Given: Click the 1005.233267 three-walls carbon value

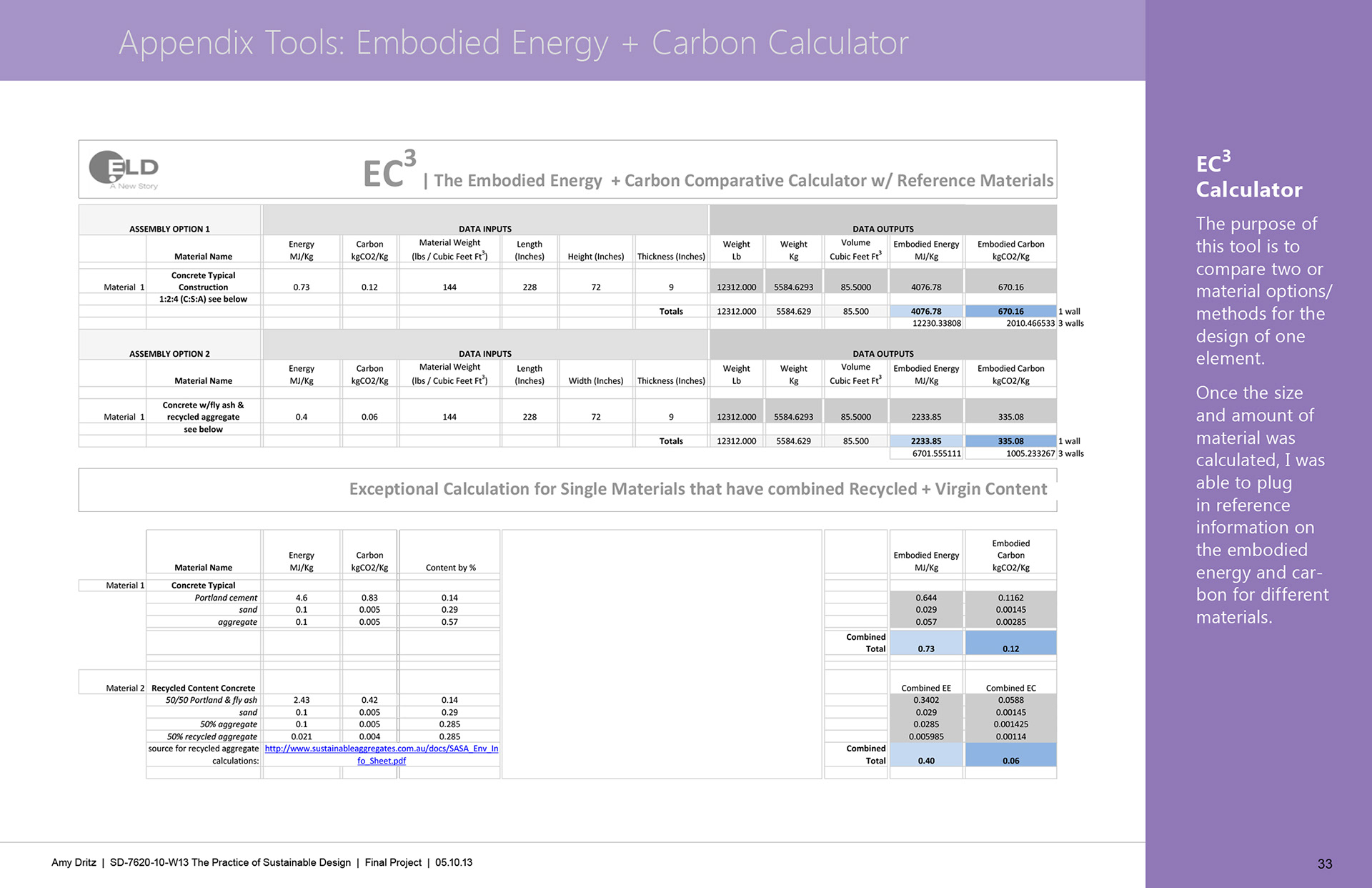Looking at the screenshot, I should [1030, 453].
